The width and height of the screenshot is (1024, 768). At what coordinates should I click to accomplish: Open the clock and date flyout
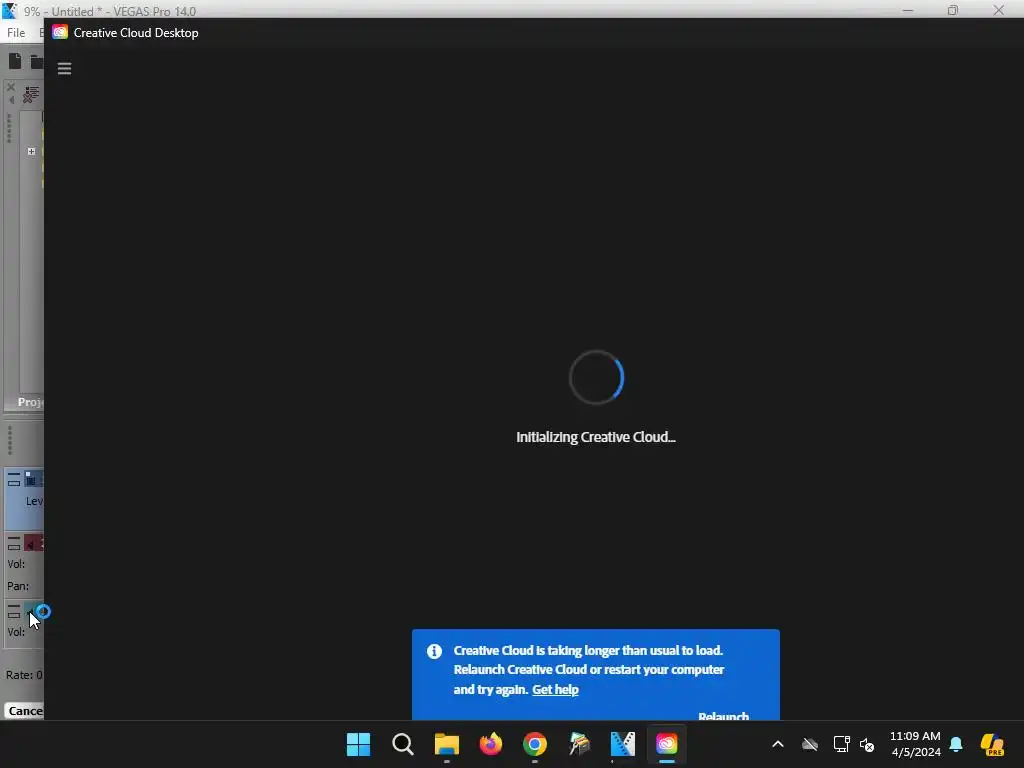click(x=916, y=744)
